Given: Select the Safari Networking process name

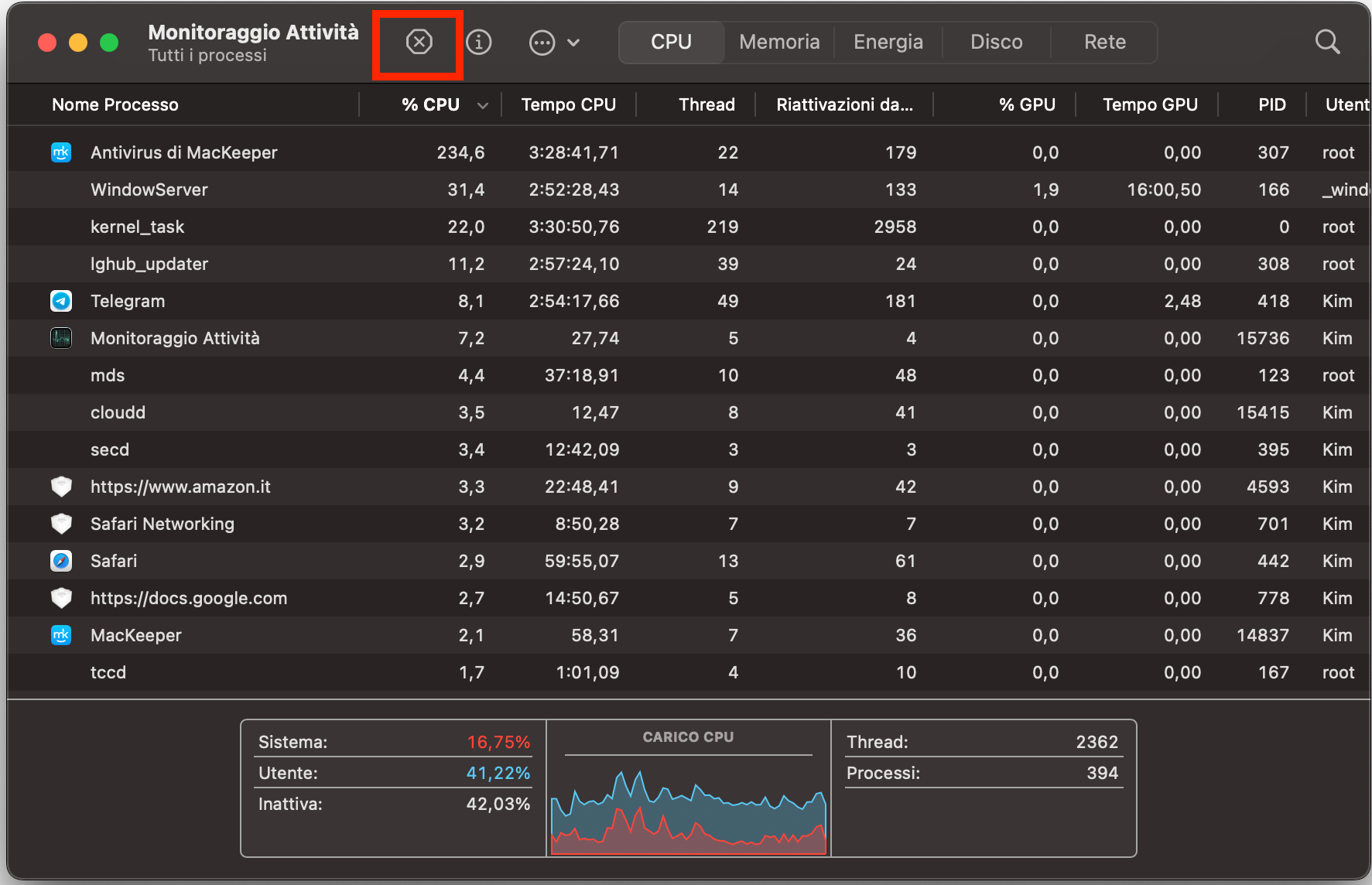Looking at the screenshot, I should (163, 524).
